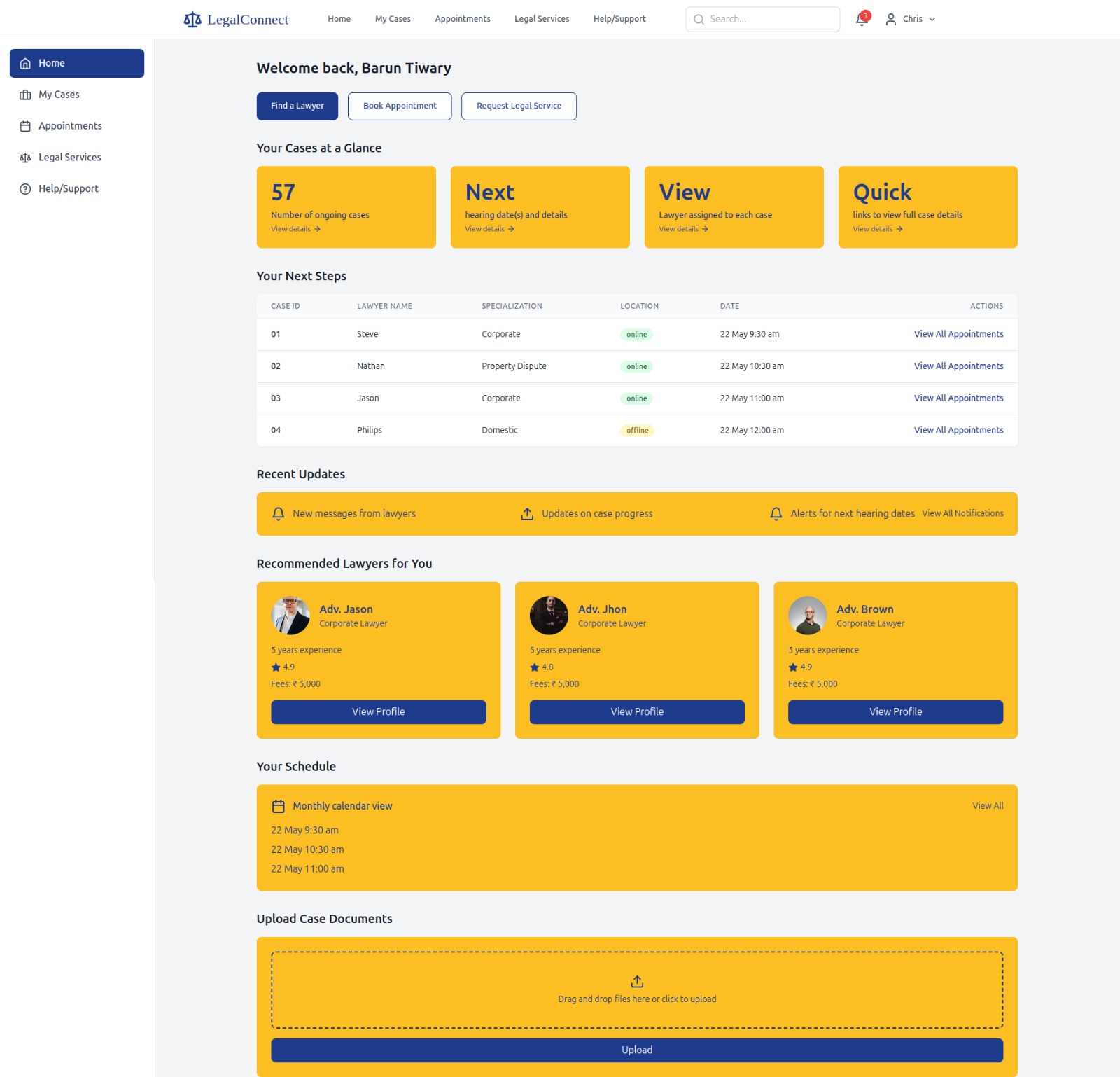Open Help/Support in top navigation
This screenshot has height=1077, width=1120.
click(x=619, y=19)
